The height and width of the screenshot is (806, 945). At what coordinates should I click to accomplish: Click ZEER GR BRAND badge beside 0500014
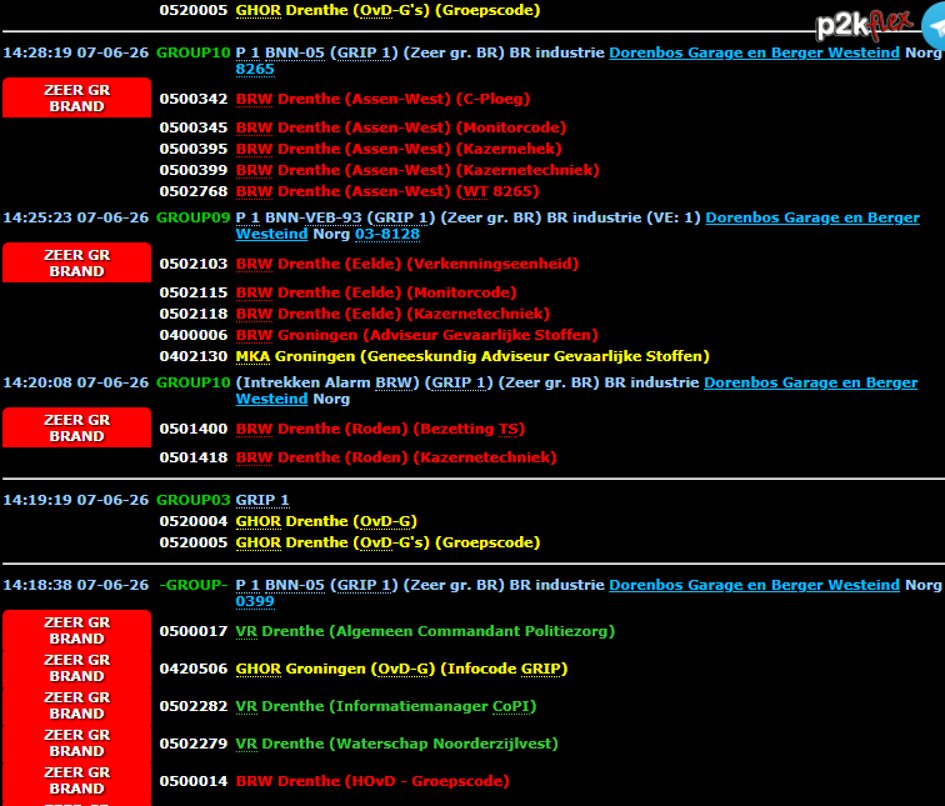tap(77, 780)
